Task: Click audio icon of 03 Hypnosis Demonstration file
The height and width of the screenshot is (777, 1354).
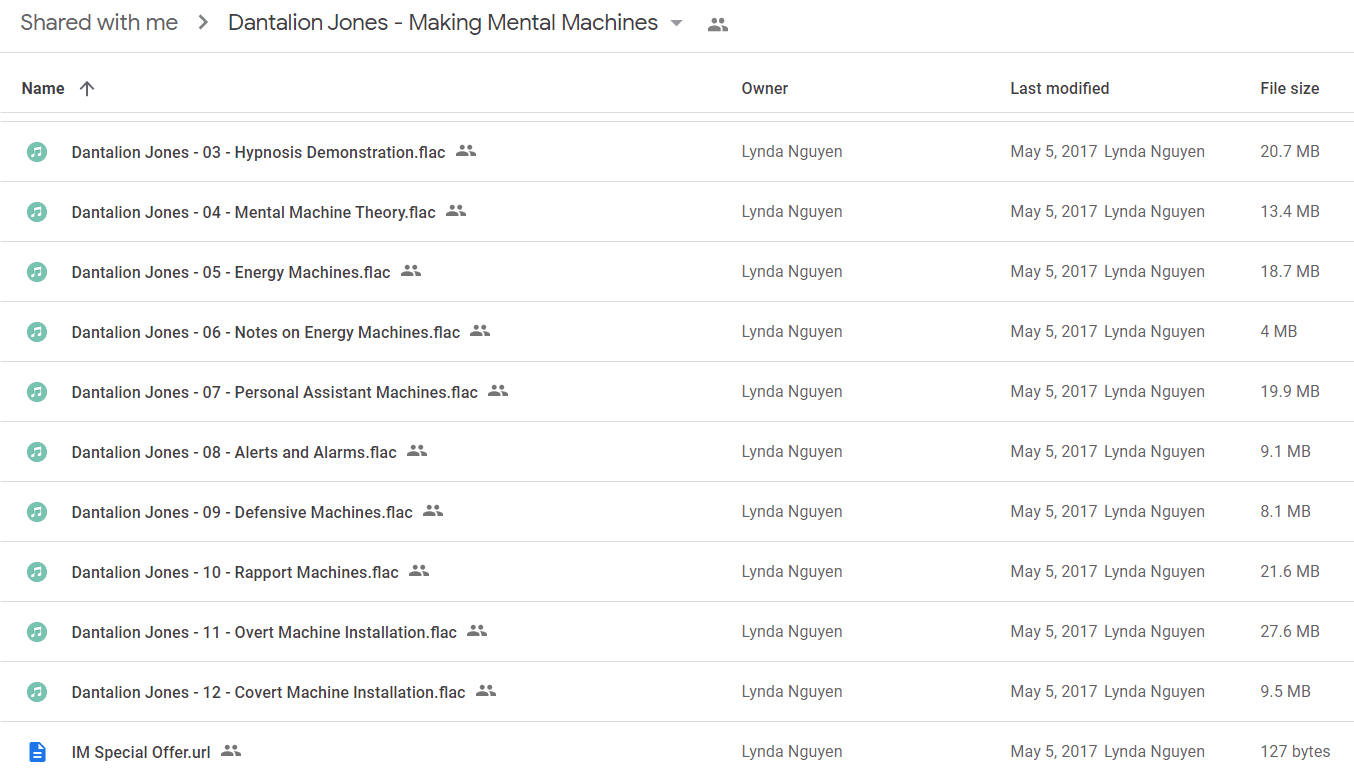Action: pyautogui.click(x=37, y=152)
